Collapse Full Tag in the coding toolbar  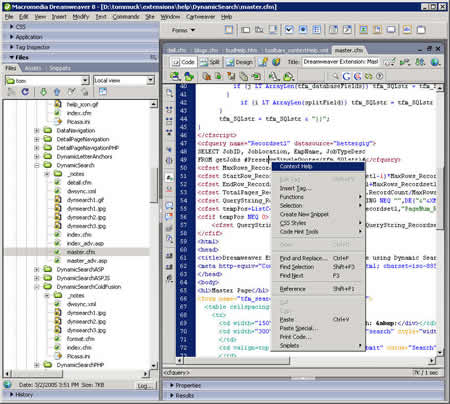(x=169, y=109)
